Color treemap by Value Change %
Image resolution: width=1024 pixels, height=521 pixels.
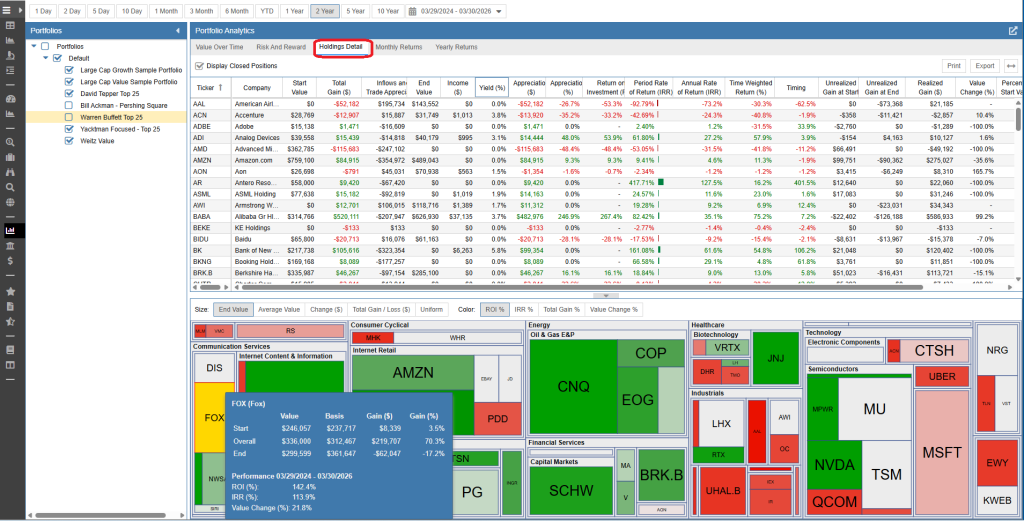pos(613,309)
